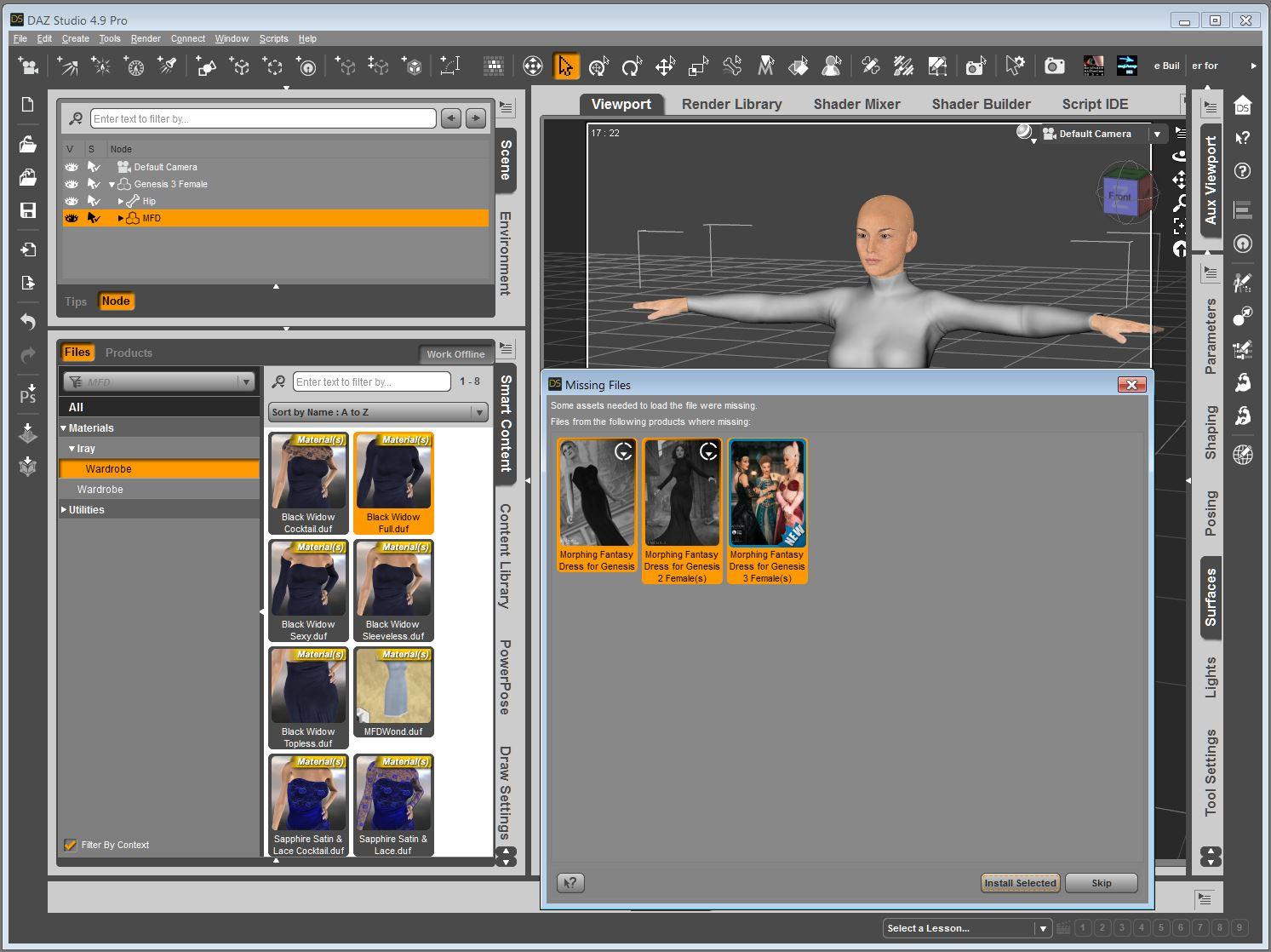
Task: Pick the ActivePose bone tool
Action: [x=732, y=66]
